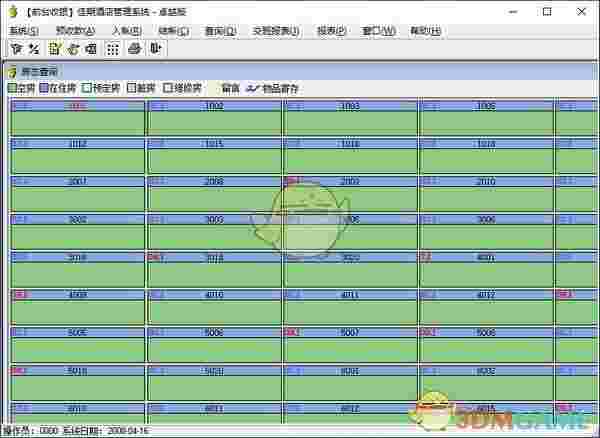The width and height of the screenshot is (600, 438).
Task: Click the 空房 green legend swatch
Action: pyautogui.click(x=12, y=88)
